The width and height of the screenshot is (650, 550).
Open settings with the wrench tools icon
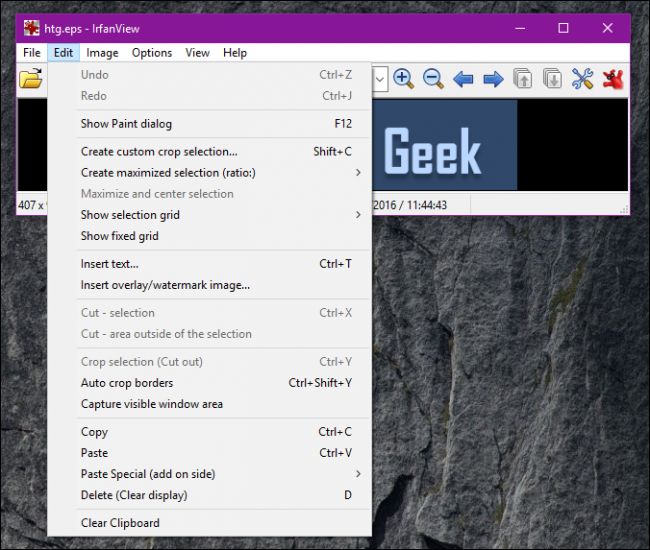coord(582,78)
